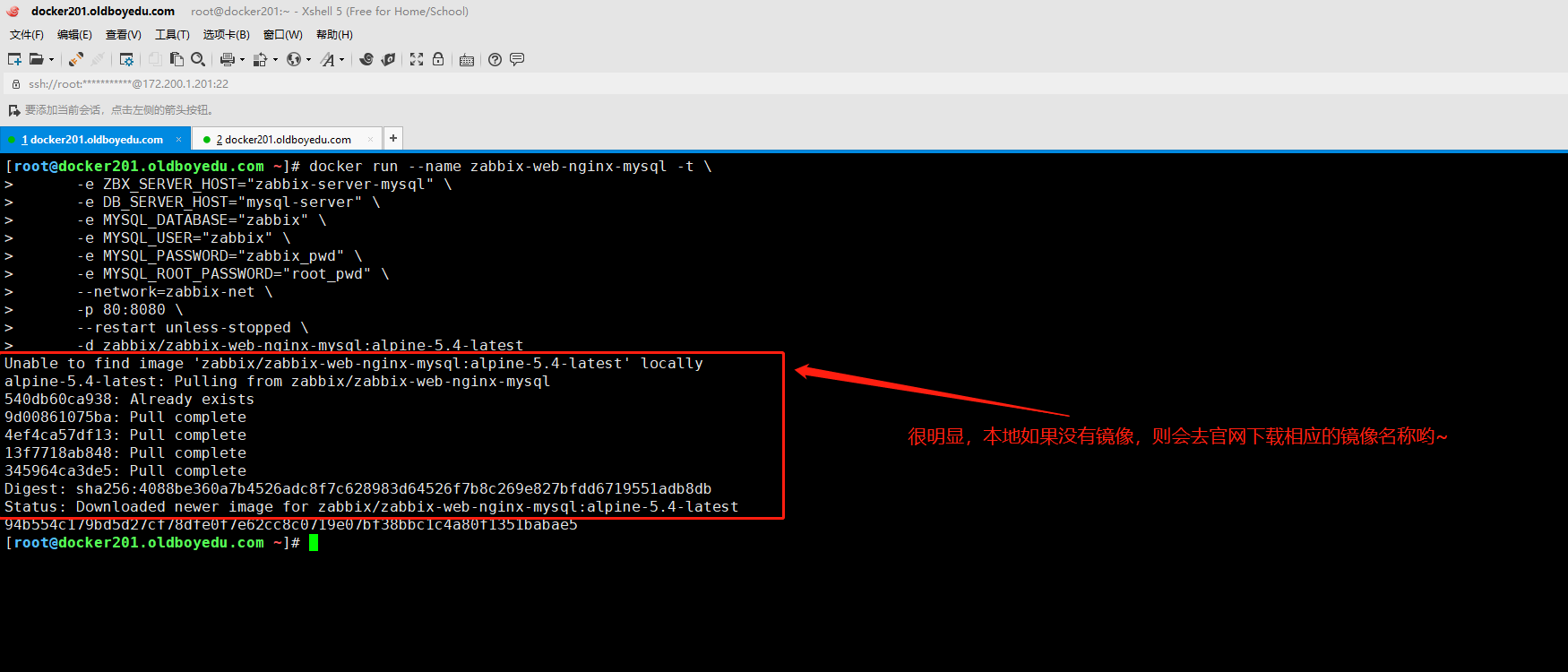This screenshot has width=1568, height=672.
Task: Expand the print dropdown arrow
Action: (242, 60)
